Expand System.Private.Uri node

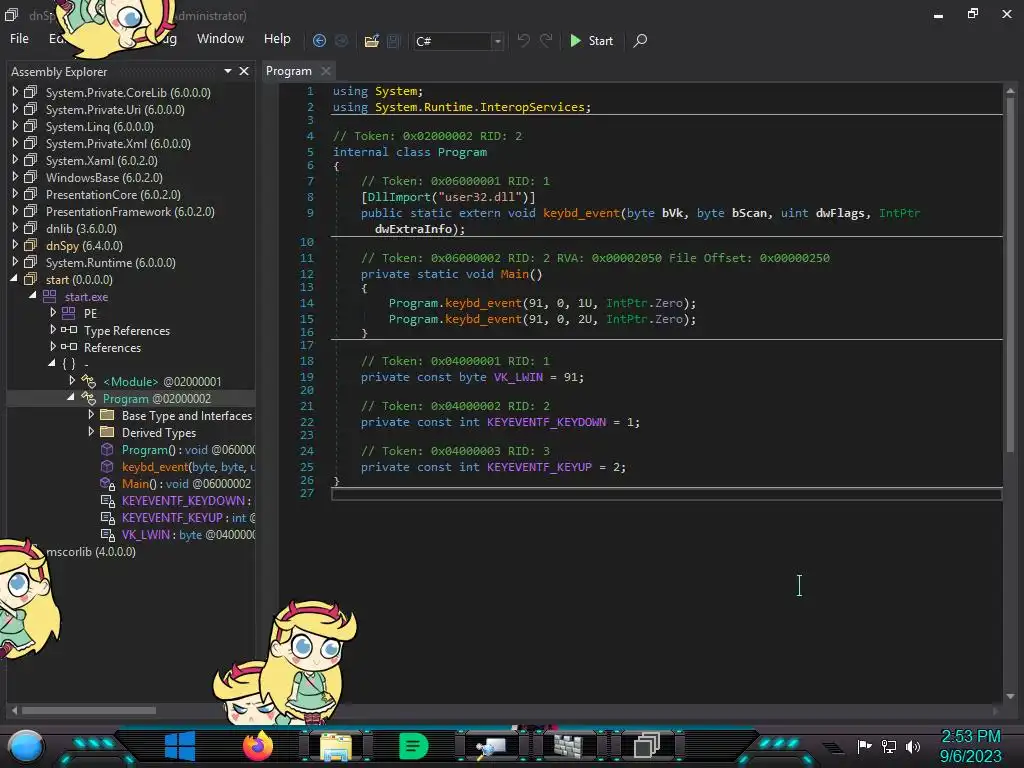pos(15,109)
